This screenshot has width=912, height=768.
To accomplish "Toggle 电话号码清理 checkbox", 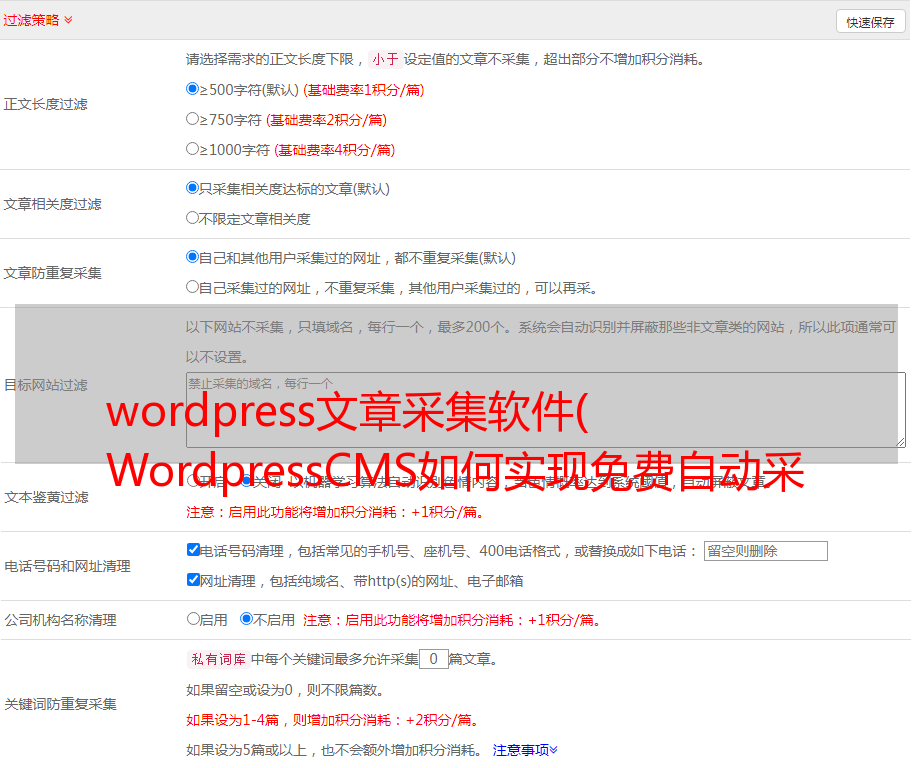I will [x=194, y=550].
